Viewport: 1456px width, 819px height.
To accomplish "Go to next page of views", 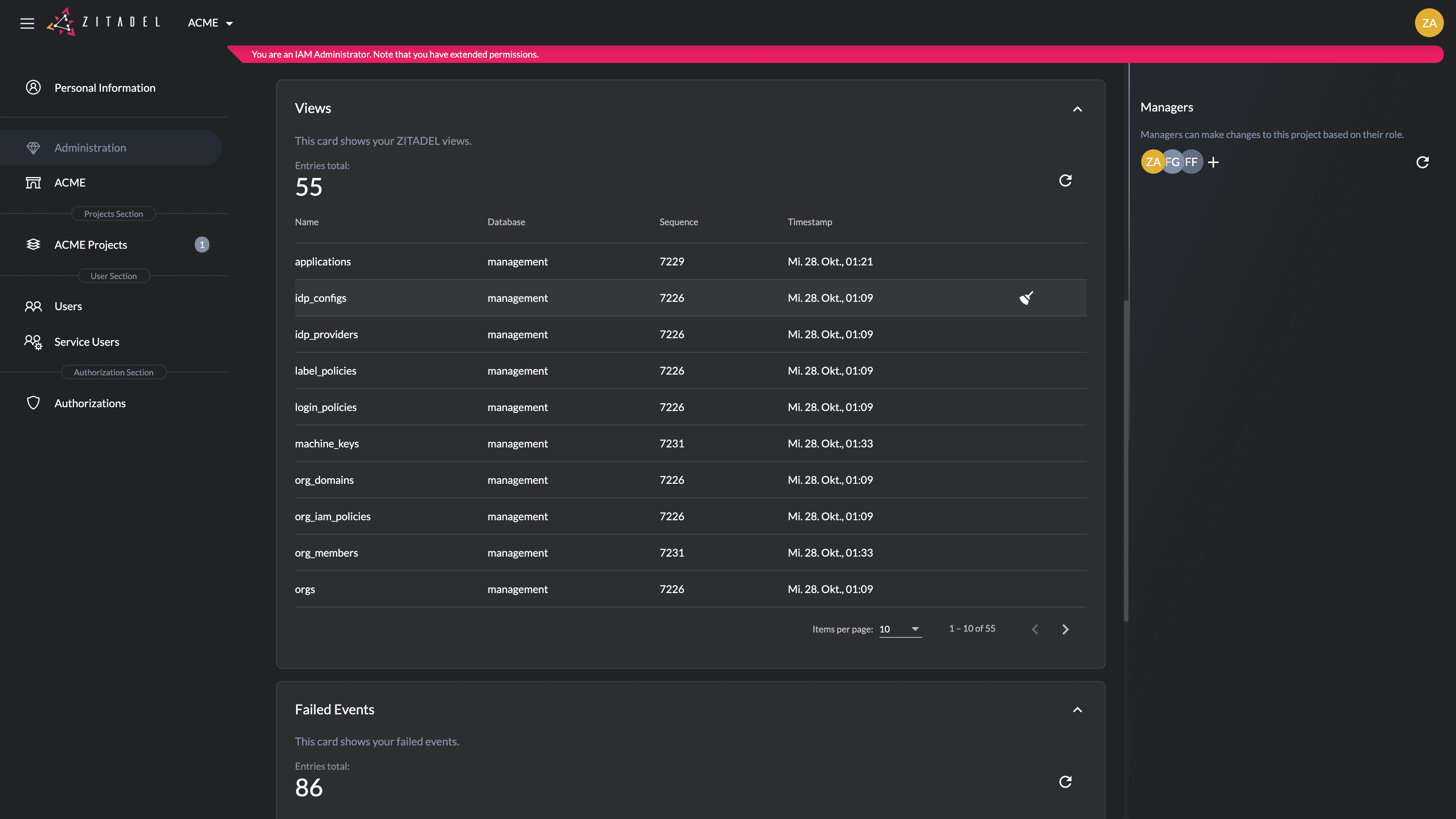I will 1065,629.
